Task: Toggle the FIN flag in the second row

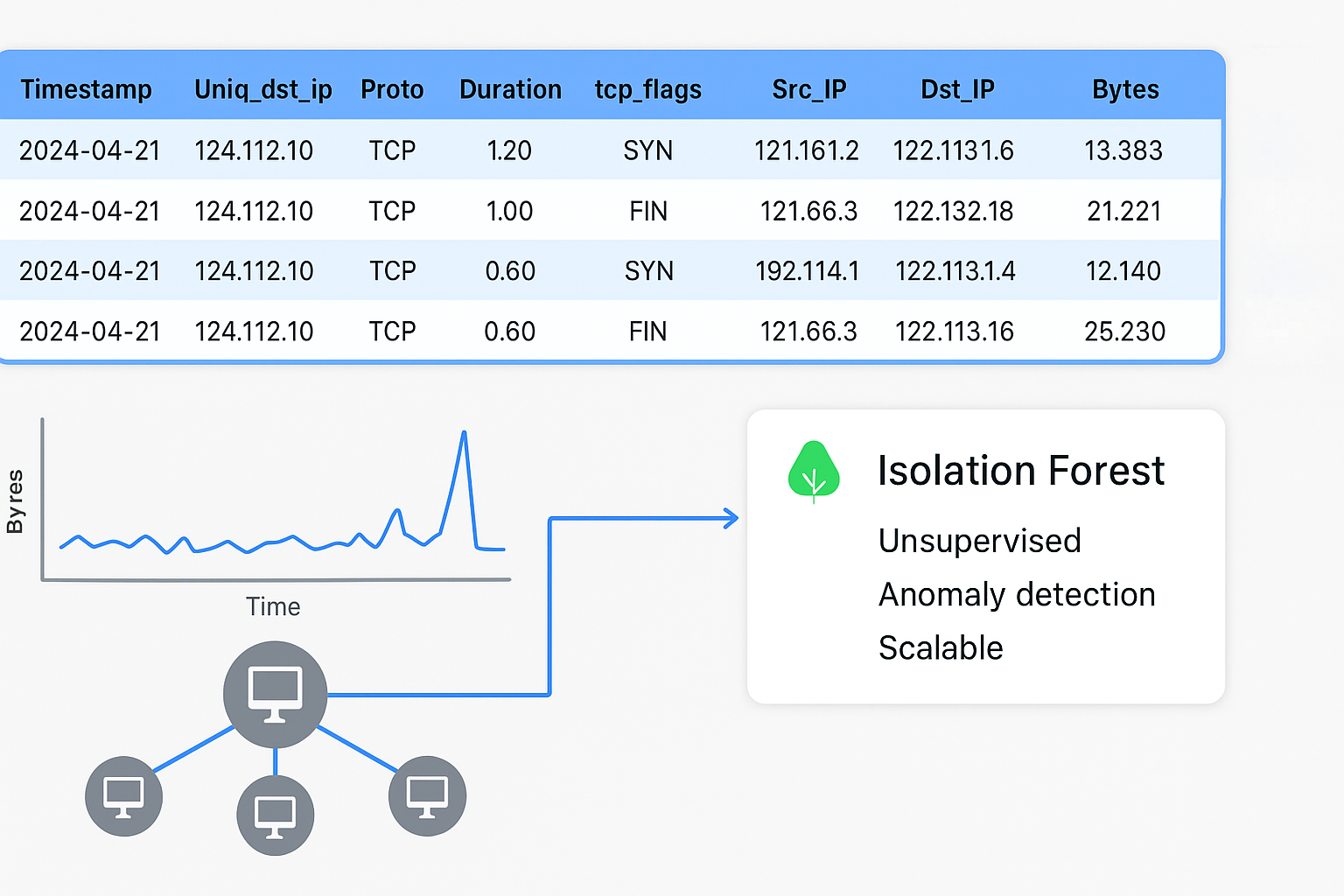Action: (x=647, y=210)
